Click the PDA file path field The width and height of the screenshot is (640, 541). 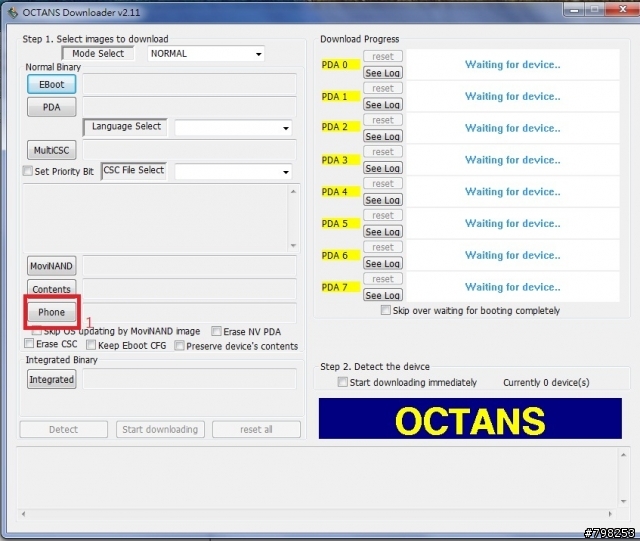click(x=189, y=107)
